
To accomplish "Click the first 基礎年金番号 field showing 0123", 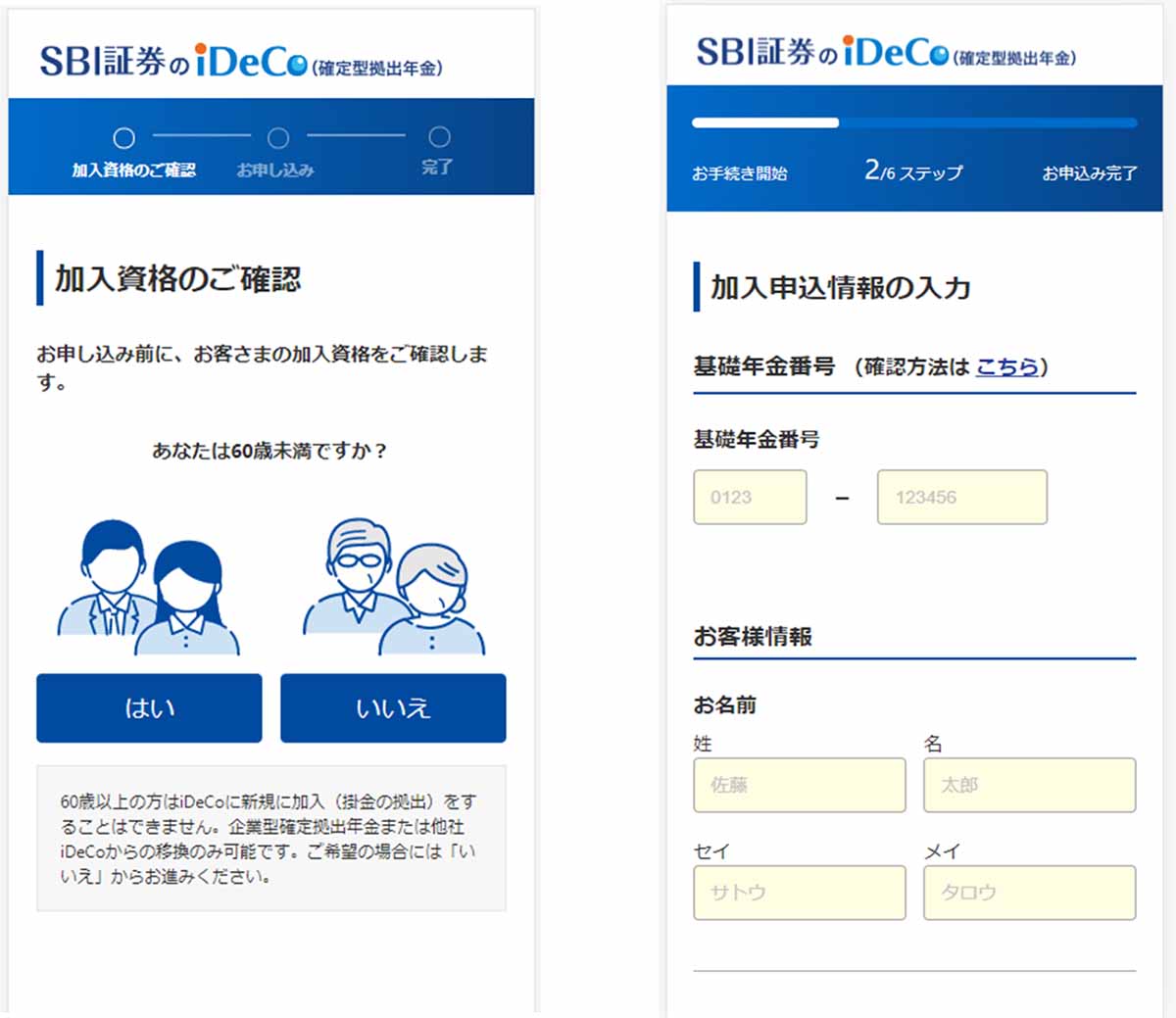I will point(749,497).
